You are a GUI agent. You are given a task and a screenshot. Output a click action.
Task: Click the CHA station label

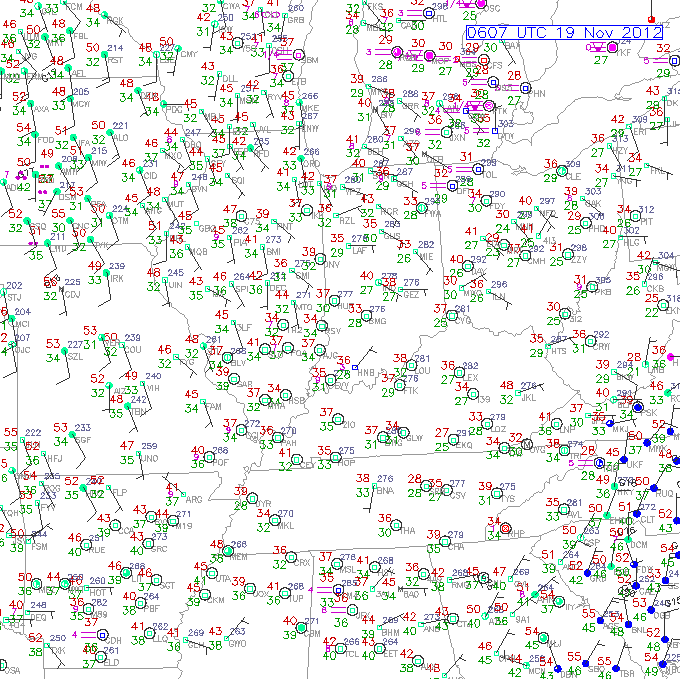coord(456,547)
